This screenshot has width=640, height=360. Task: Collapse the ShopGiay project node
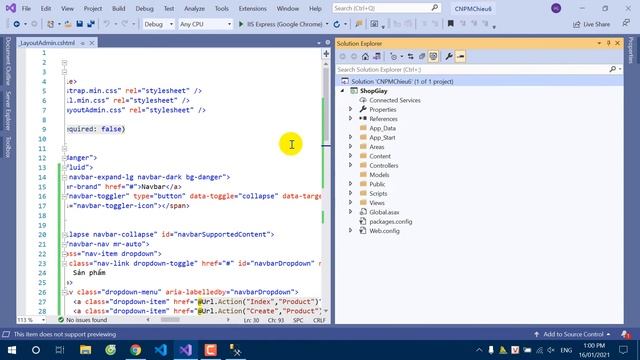(x=342, y=91)
